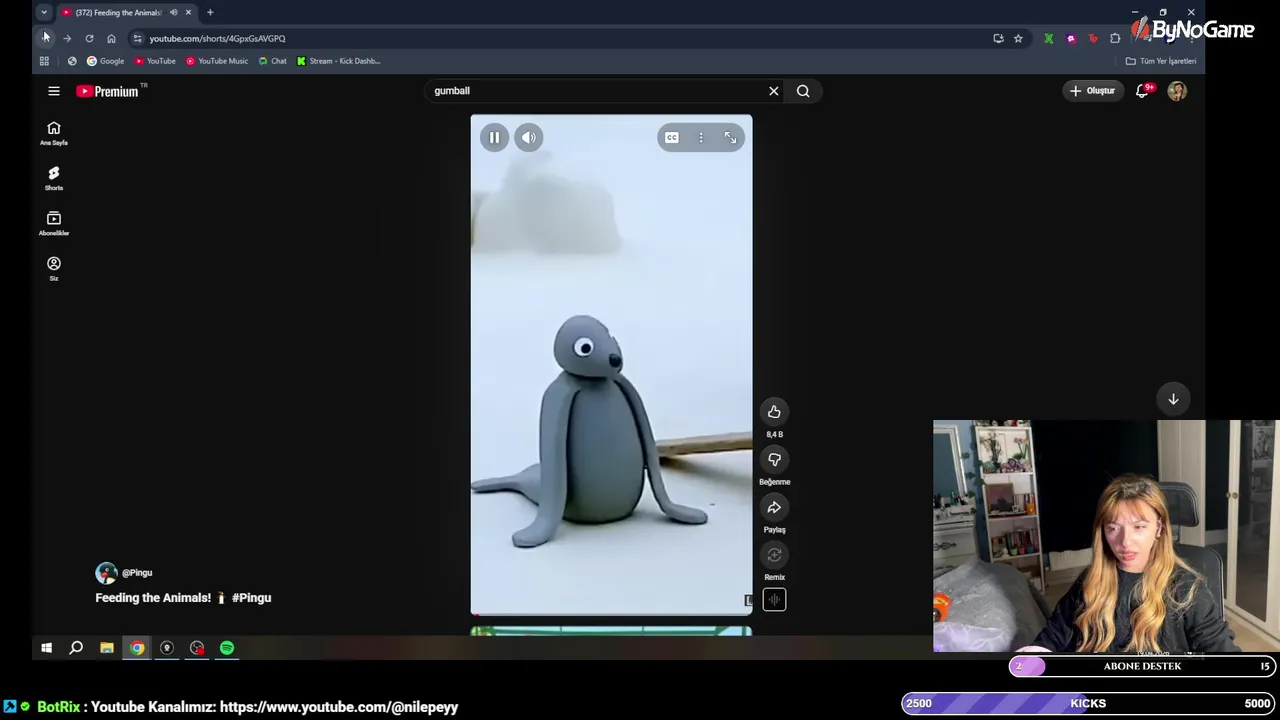Open the YouTube Music bookmark
Viewport: 1280px width, 720px height.
[217, 61]
